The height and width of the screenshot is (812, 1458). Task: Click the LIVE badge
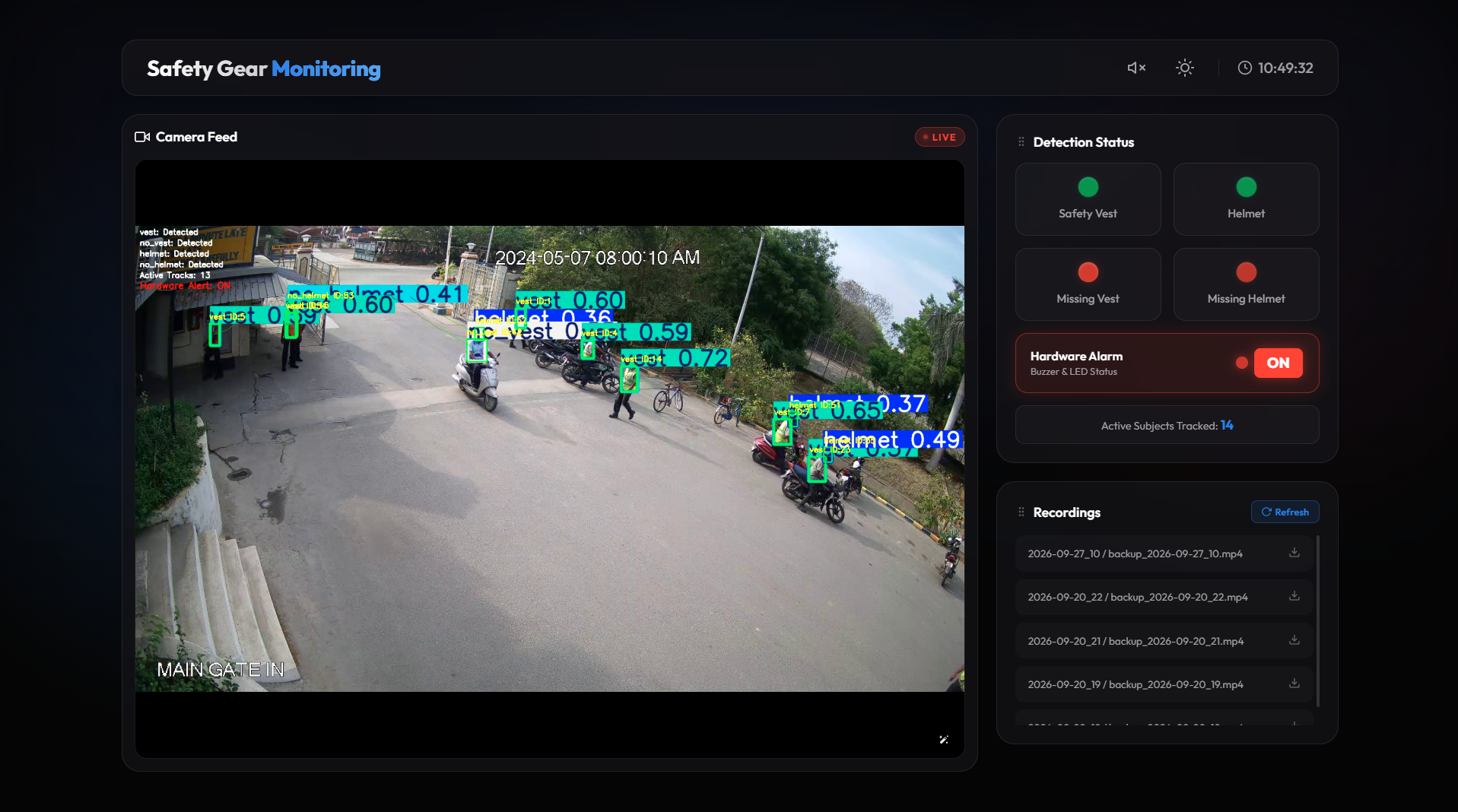[x=939, y=137]
